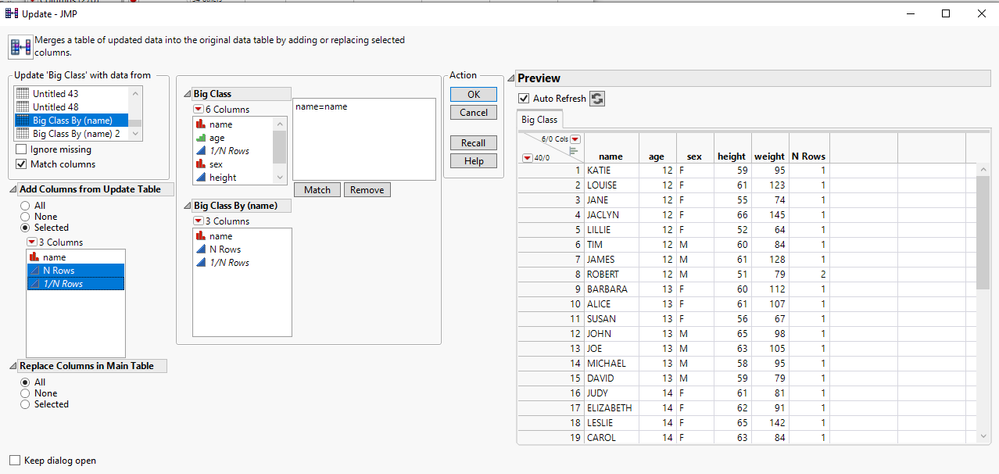Image resolution: width=999 pixels, height=474 pixels.
Task: Select sex column in Big Class list
Action: click(216, 164)
